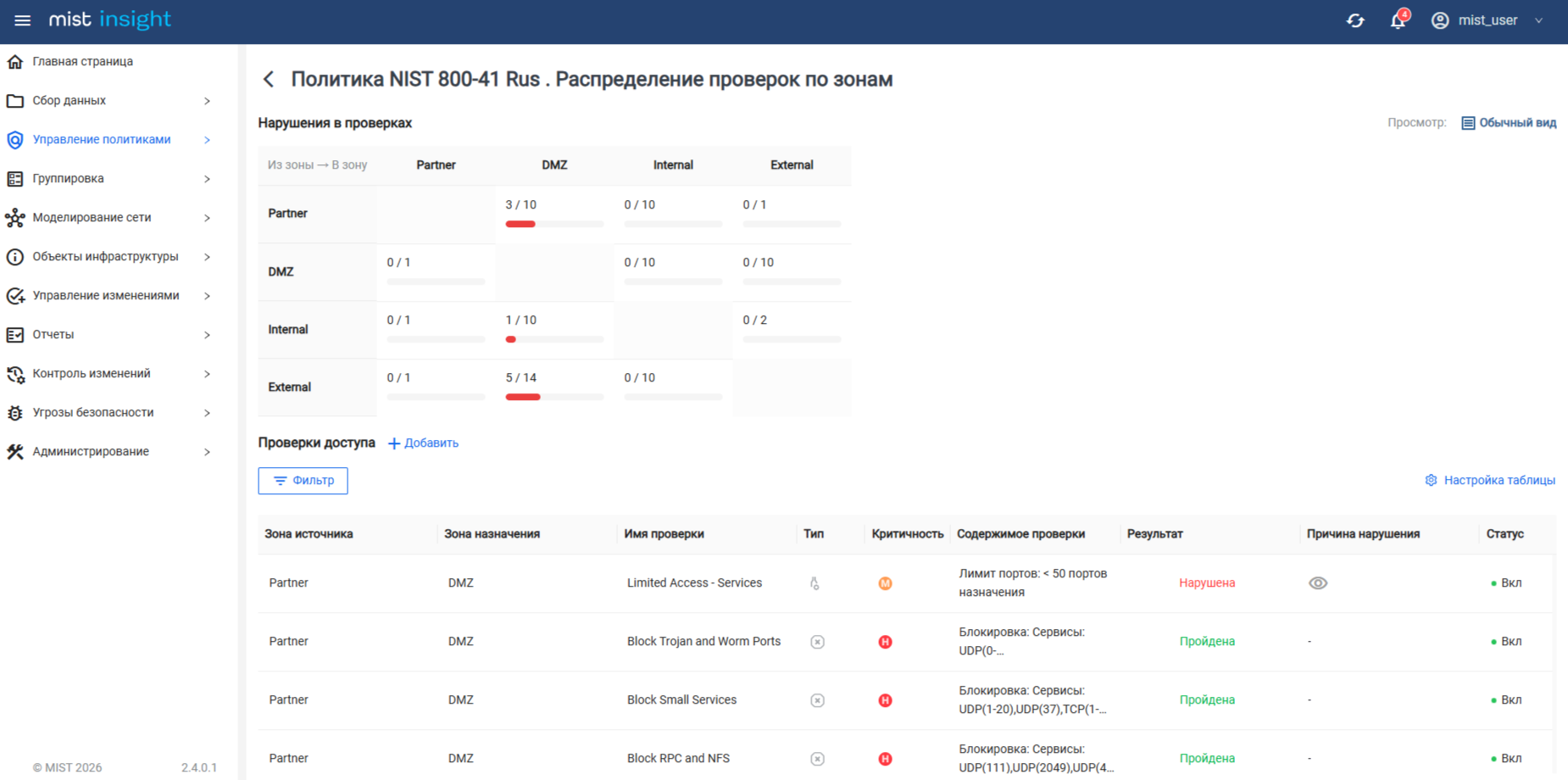Click the Отчеты report icon
Image resolution: width=1568 pixels, height=780 pixels.
15,335
